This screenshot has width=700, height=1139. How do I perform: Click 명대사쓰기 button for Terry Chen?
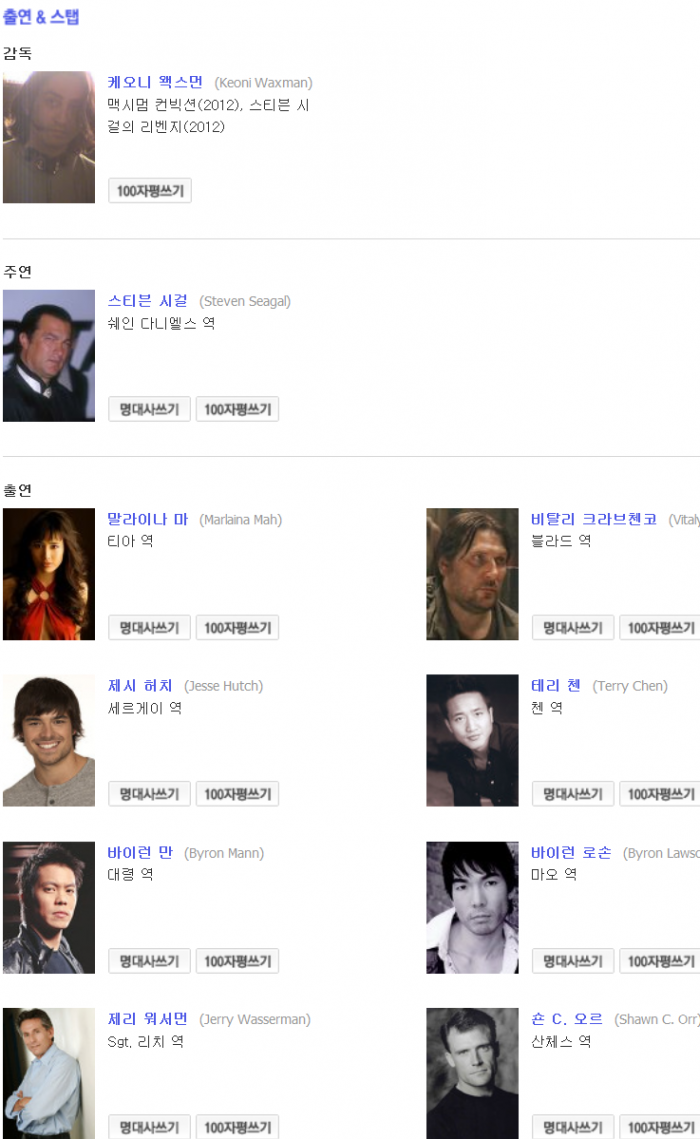pos(573,794)
